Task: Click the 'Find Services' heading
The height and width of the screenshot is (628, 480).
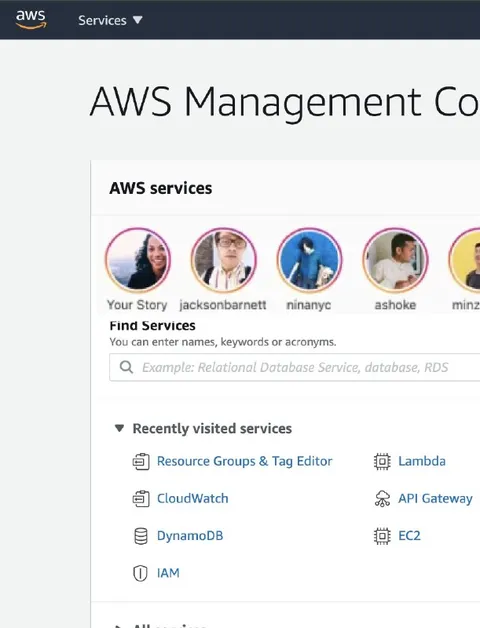Action: [153, 326]
